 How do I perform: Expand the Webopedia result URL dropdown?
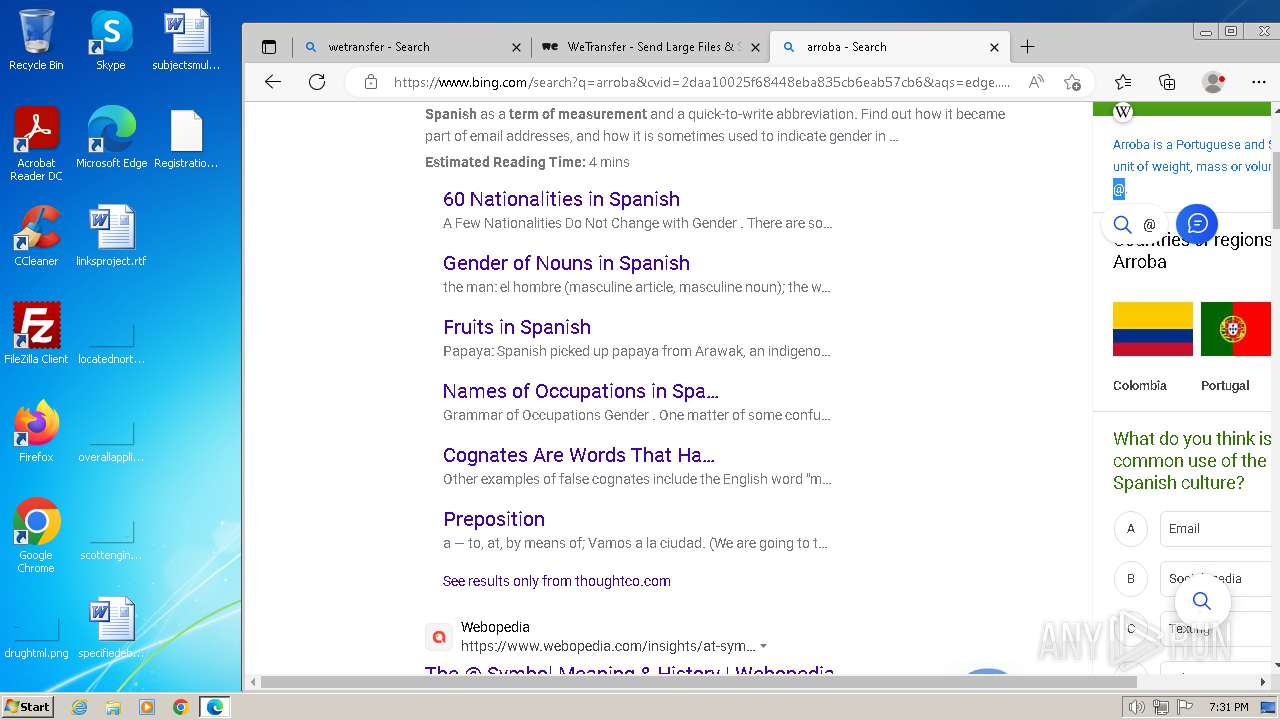point(764,647)
